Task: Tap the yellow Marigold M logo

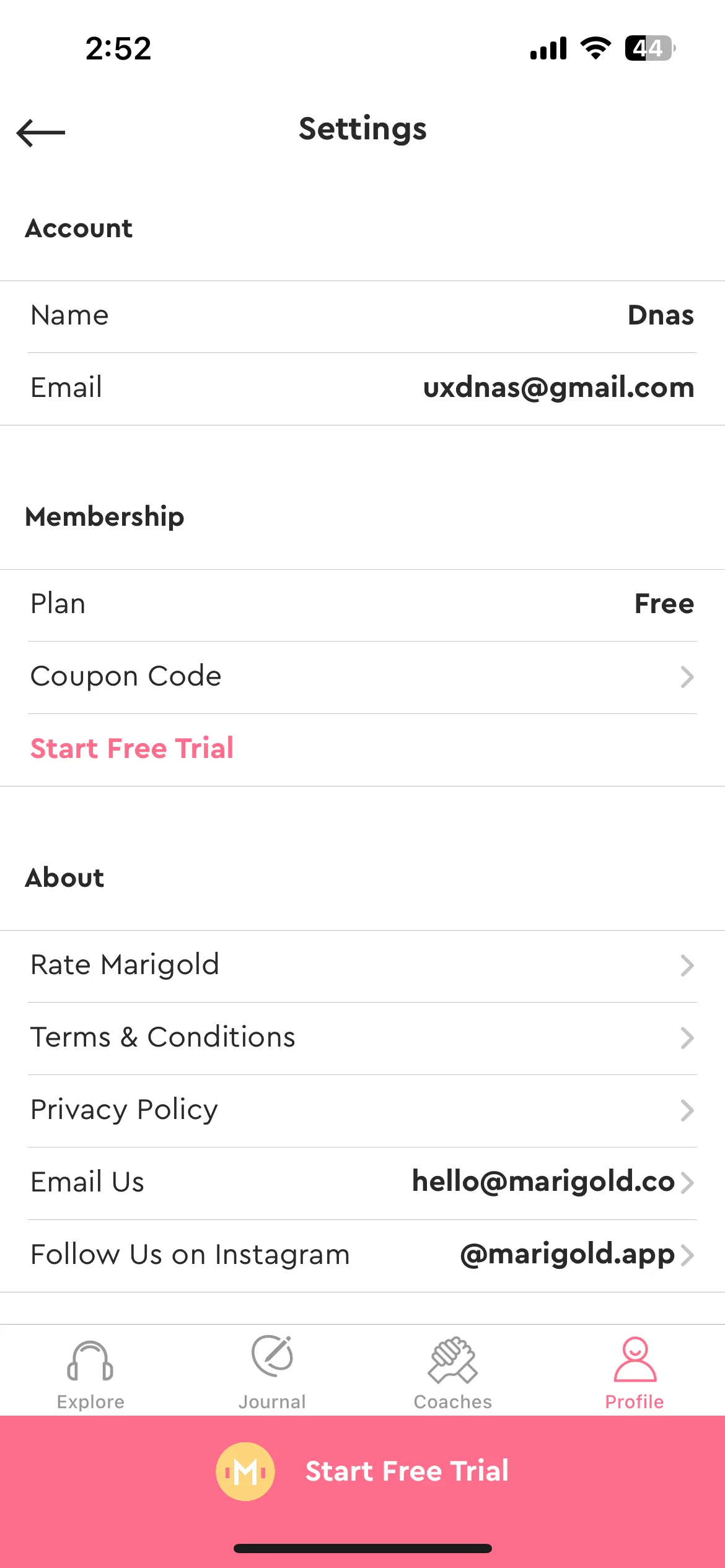Action: (245, 1471)
